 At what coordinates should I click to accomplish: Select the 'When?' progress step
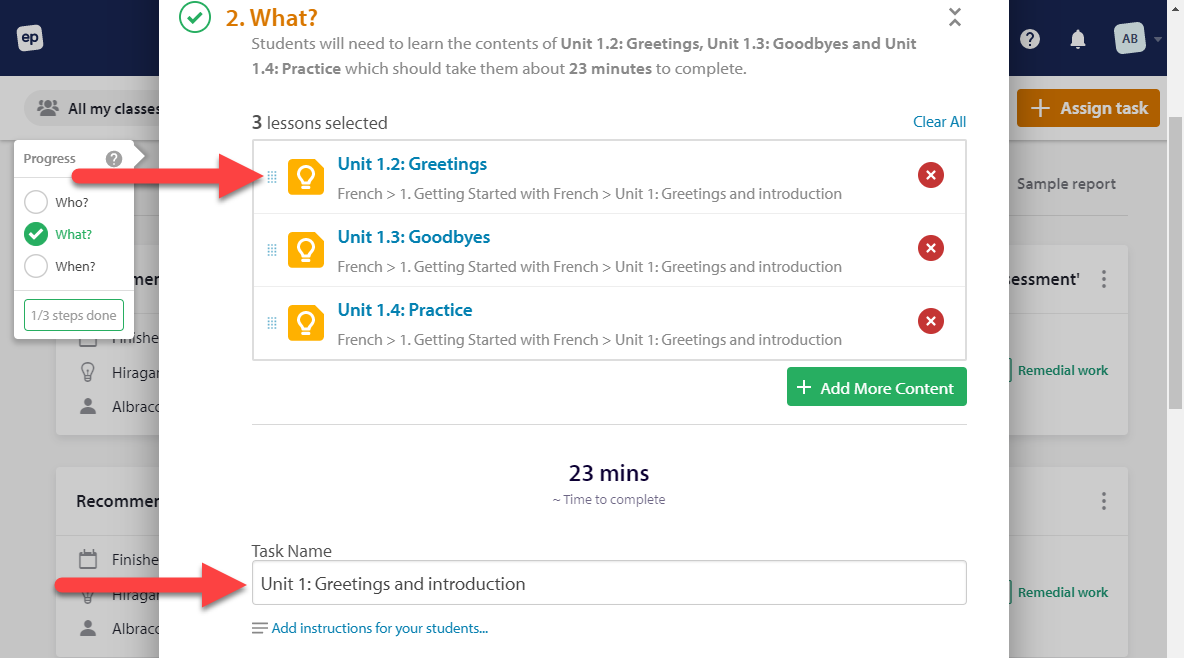tap(60, 266)
